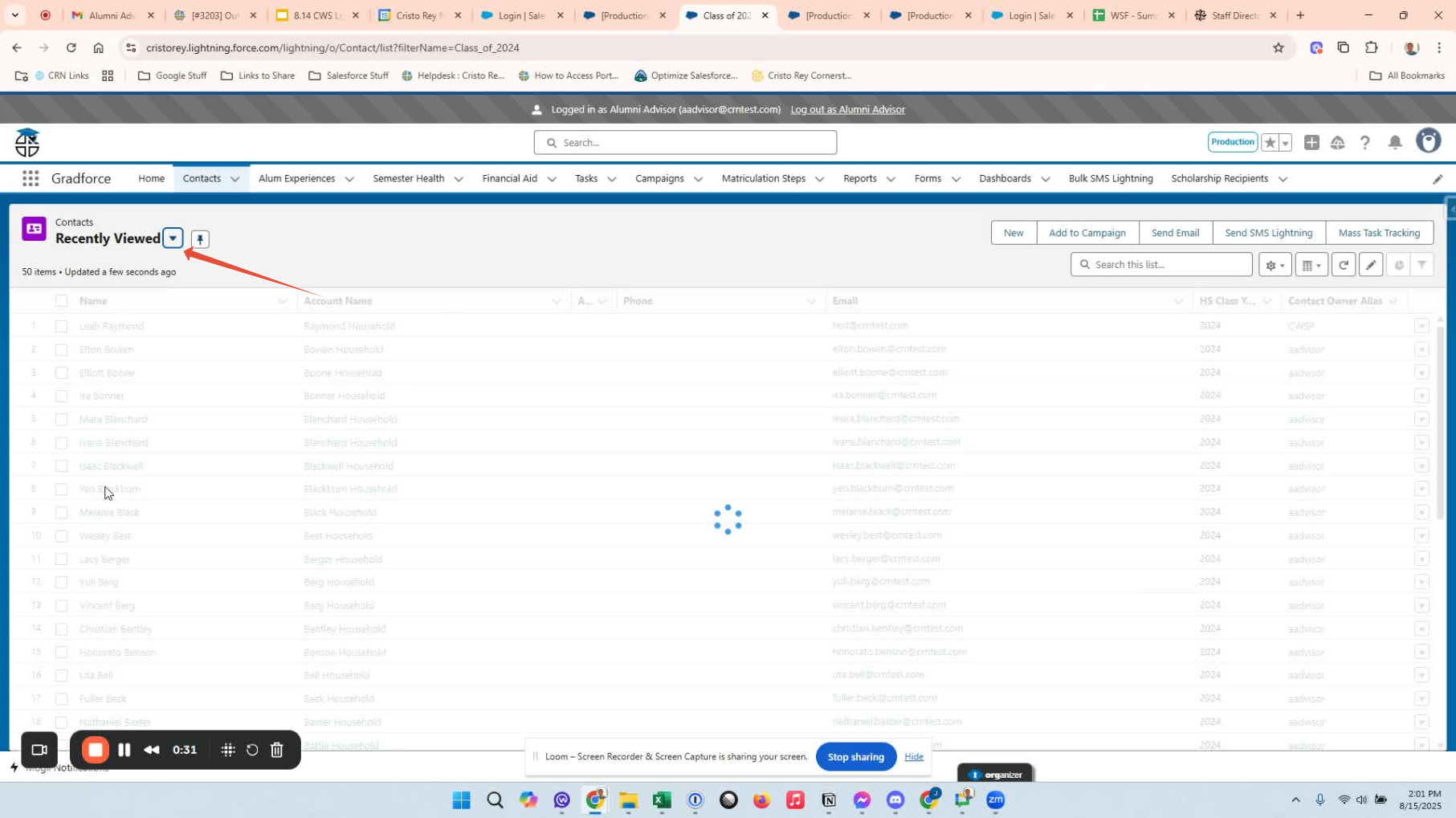Delete the Loom recording
This screenshot has height=818, width=1456.
pyautogui.click(x=277, y=750)
